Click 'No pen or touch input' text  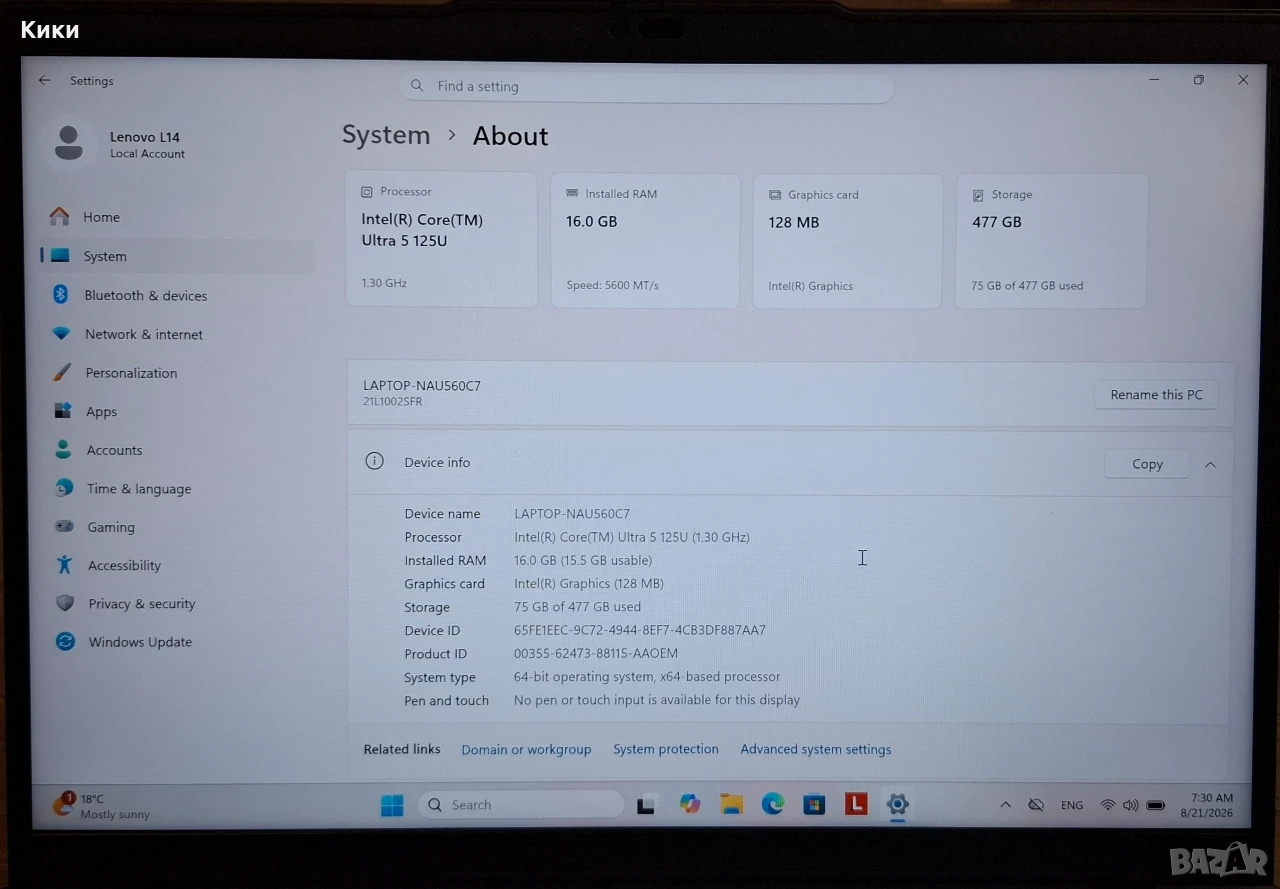pyautogui.click(x=657, y=701)
